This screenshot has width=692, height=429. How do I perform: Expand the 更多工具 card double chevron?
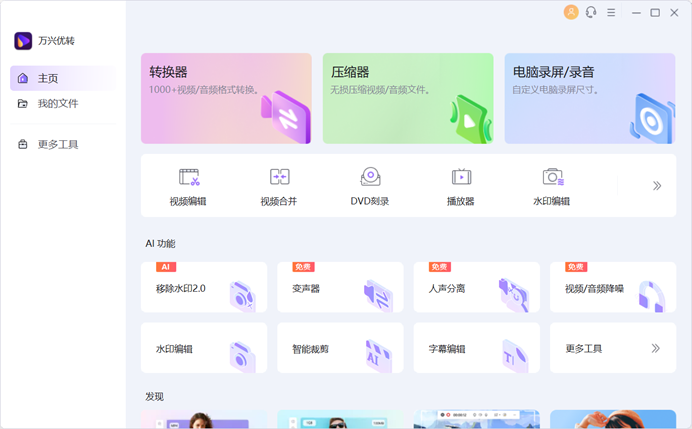[655, 348]
